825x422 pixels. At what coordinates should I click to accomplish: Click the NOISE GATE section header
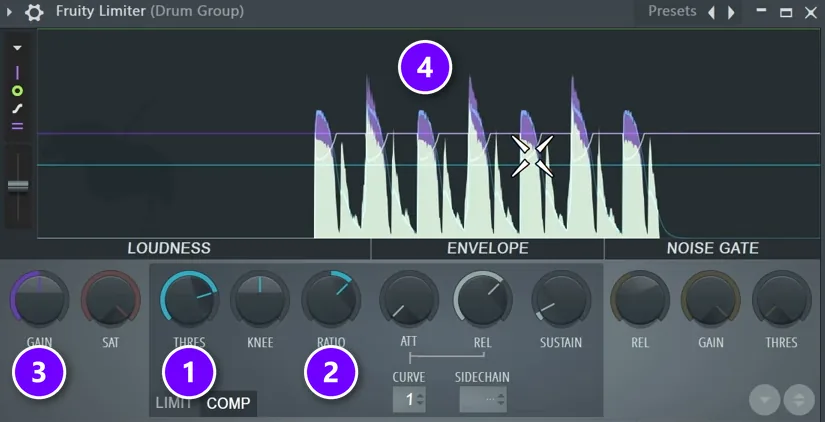(713, 248)
